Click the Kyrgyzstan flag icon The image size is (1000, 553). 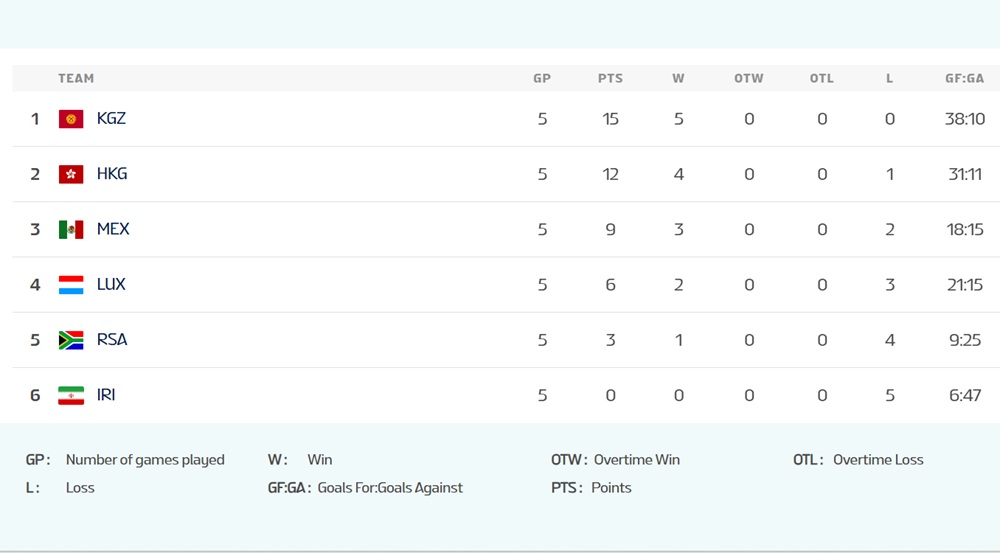tap(70, 119)
